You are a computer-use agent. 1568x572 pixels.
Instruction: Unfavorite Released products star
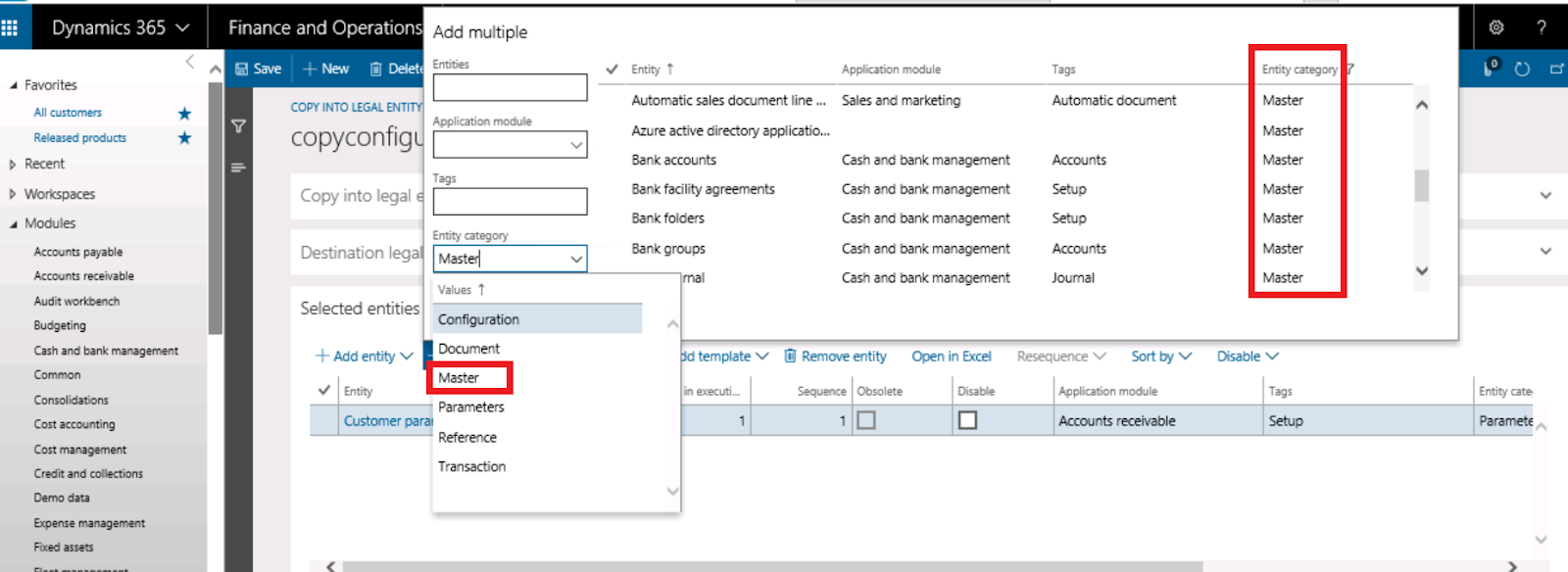[x=184, y=138]
